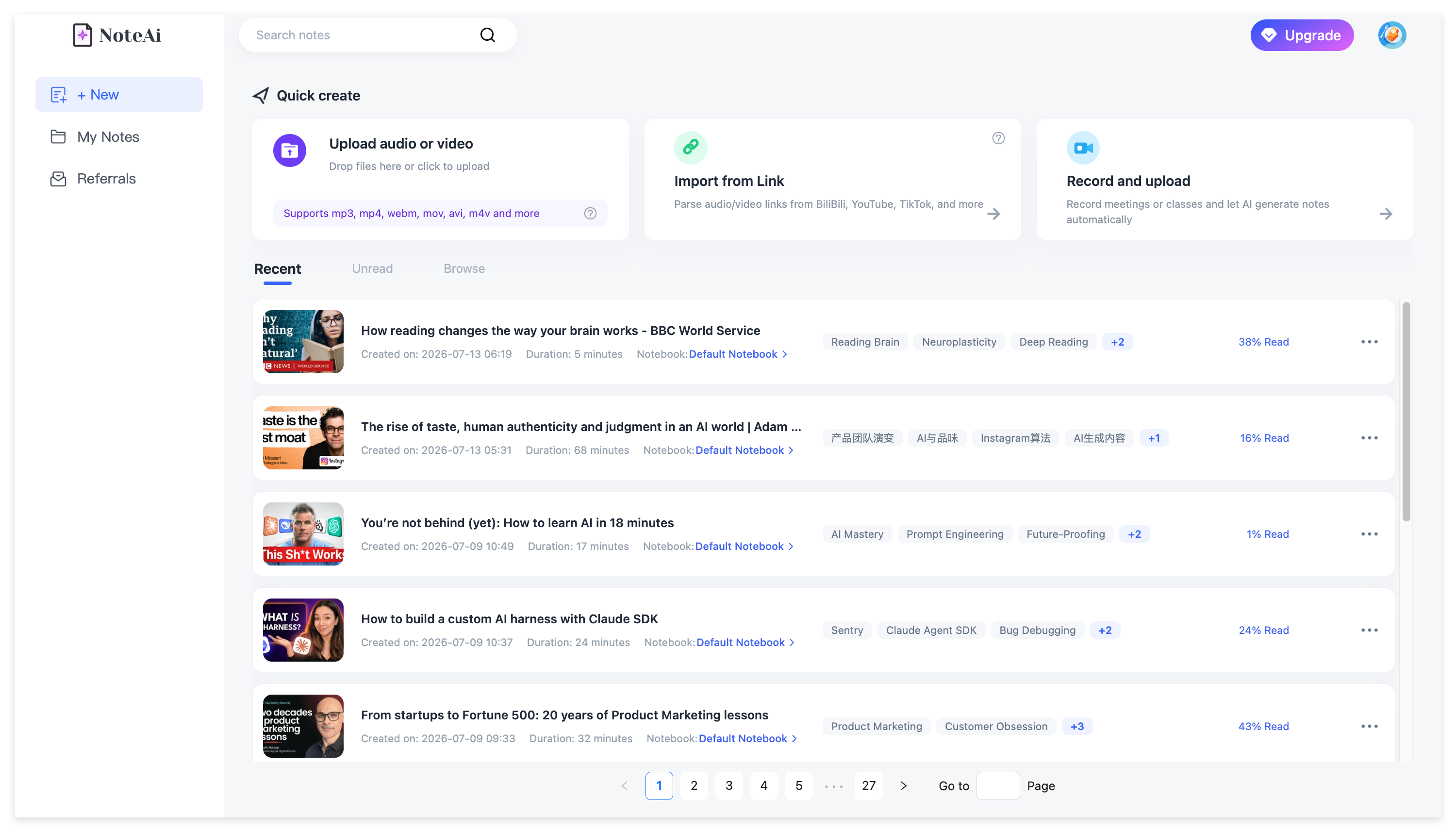
Task: Go to page 5
Action: coord(798,786)
